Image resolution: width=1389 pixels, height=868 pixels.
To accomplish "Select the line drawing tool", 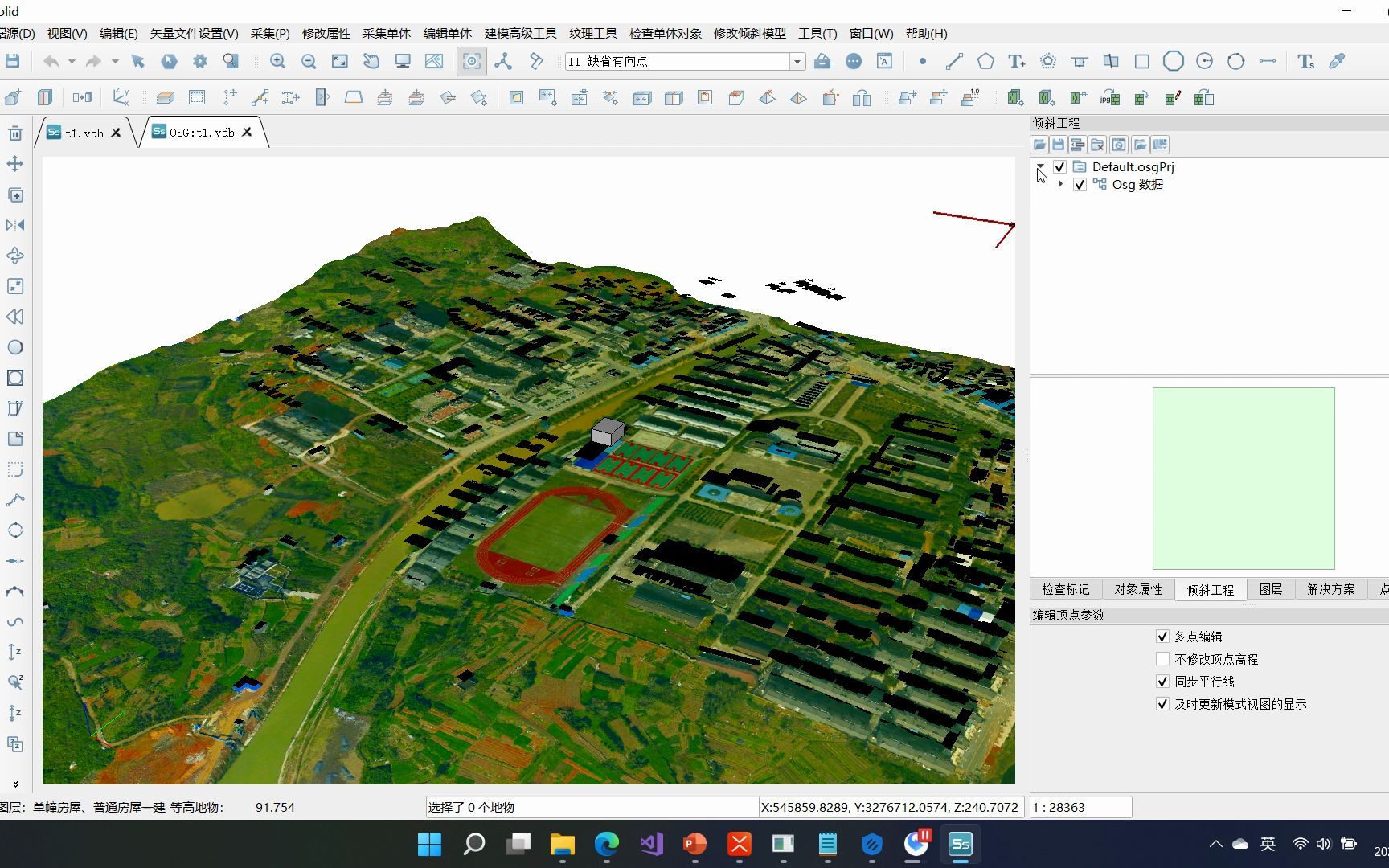I will point(954,61).
